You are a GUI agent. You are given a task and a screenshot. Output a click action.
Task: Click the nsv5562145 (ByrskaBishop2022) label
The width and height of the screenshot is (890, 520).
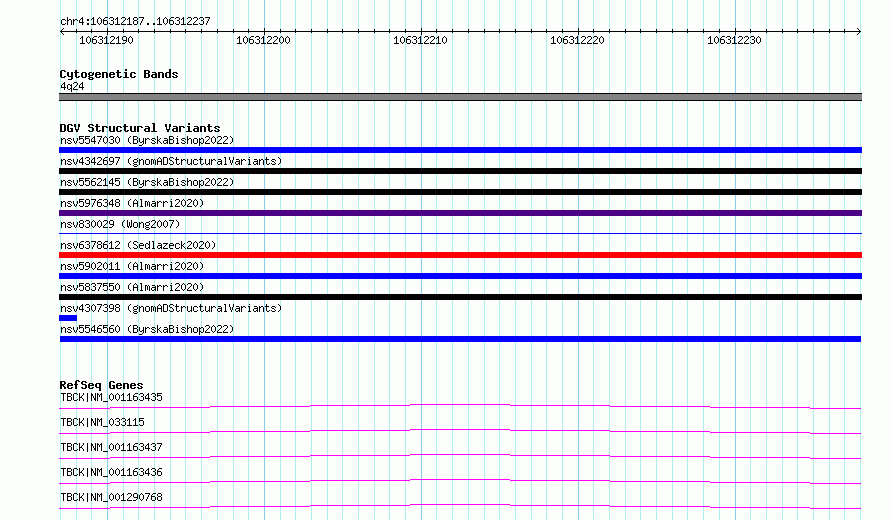click(147, 182)
